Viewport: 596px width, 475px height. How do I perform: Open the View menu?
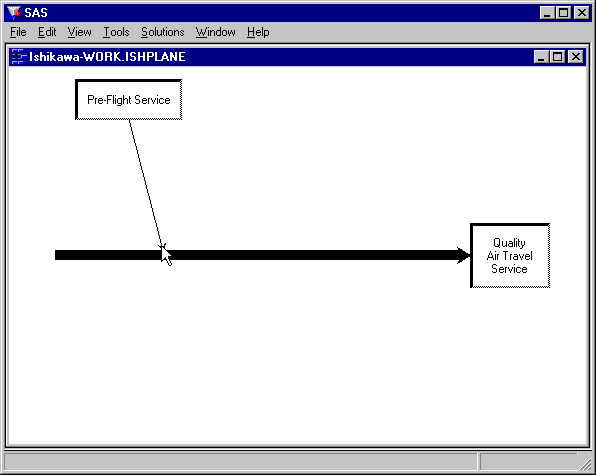coord(79,32)
